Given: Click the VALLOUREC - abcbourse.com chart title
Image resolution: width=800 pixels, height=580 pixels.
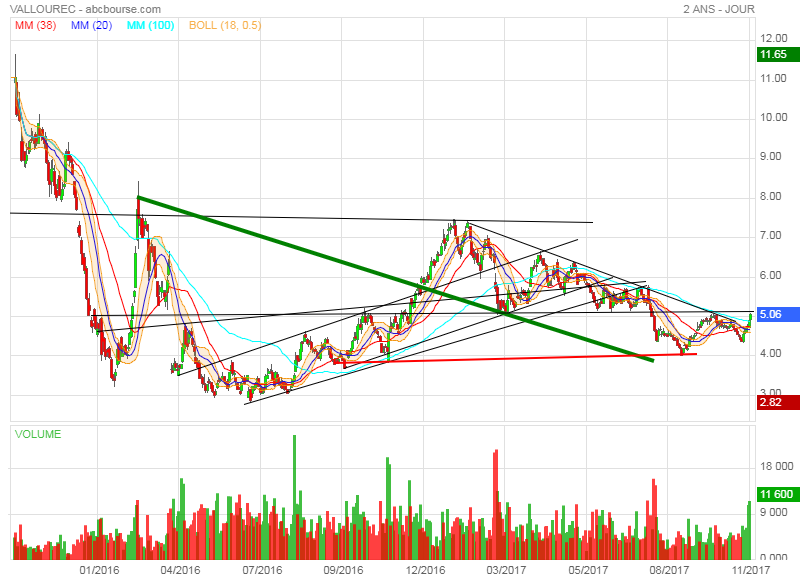Looking at the screenshot, I should (86, 9).
